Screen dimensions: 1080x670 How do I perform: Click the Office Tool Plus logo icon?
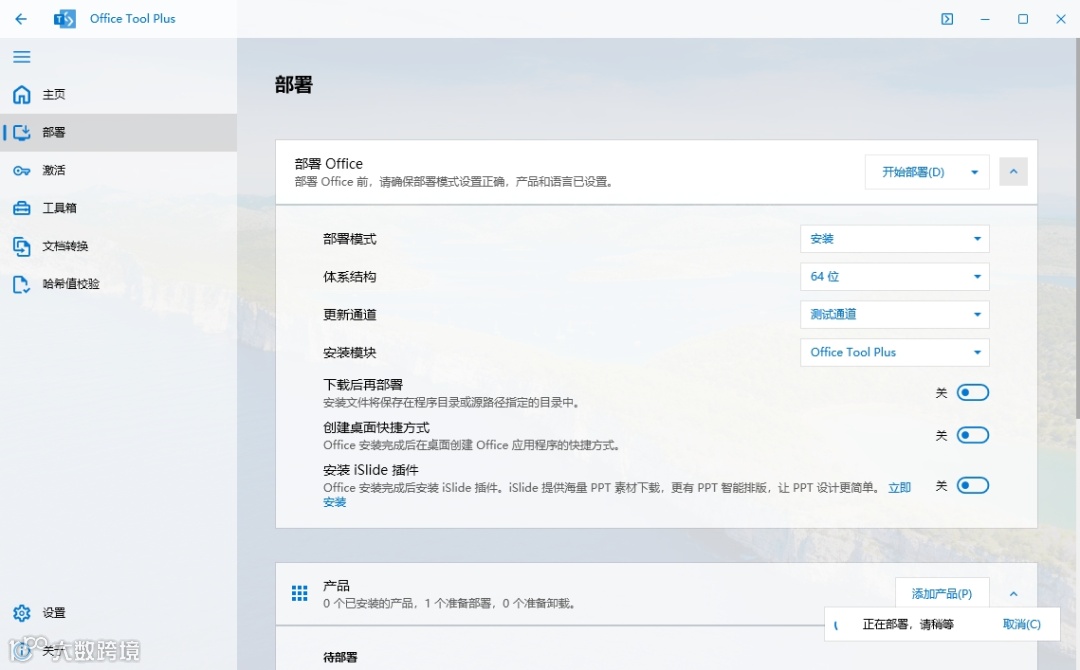point(64,19)
